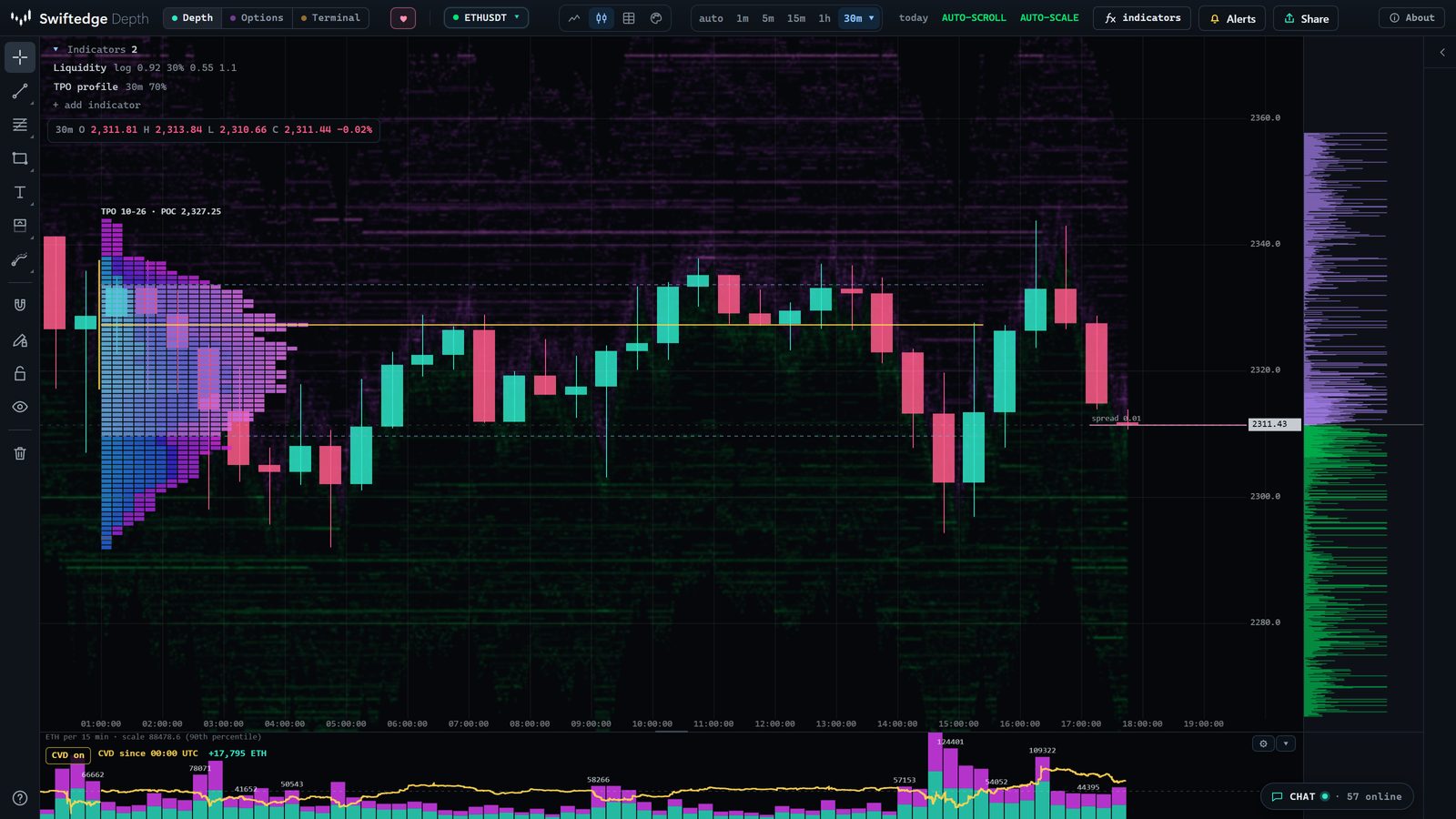Toggle the lock-drawing-mode pencil icon
This screenshot has width=1456, height=819.
click(20, 340)
